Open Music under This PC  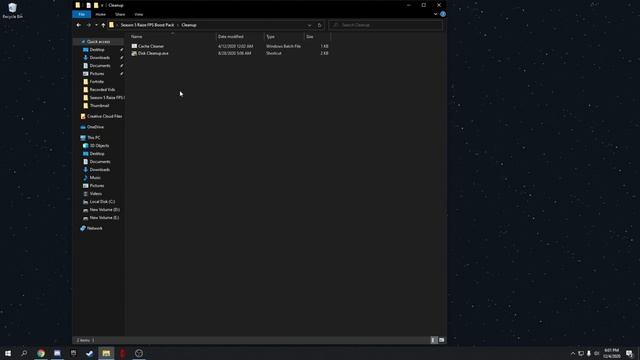click(x=95, y=178)
